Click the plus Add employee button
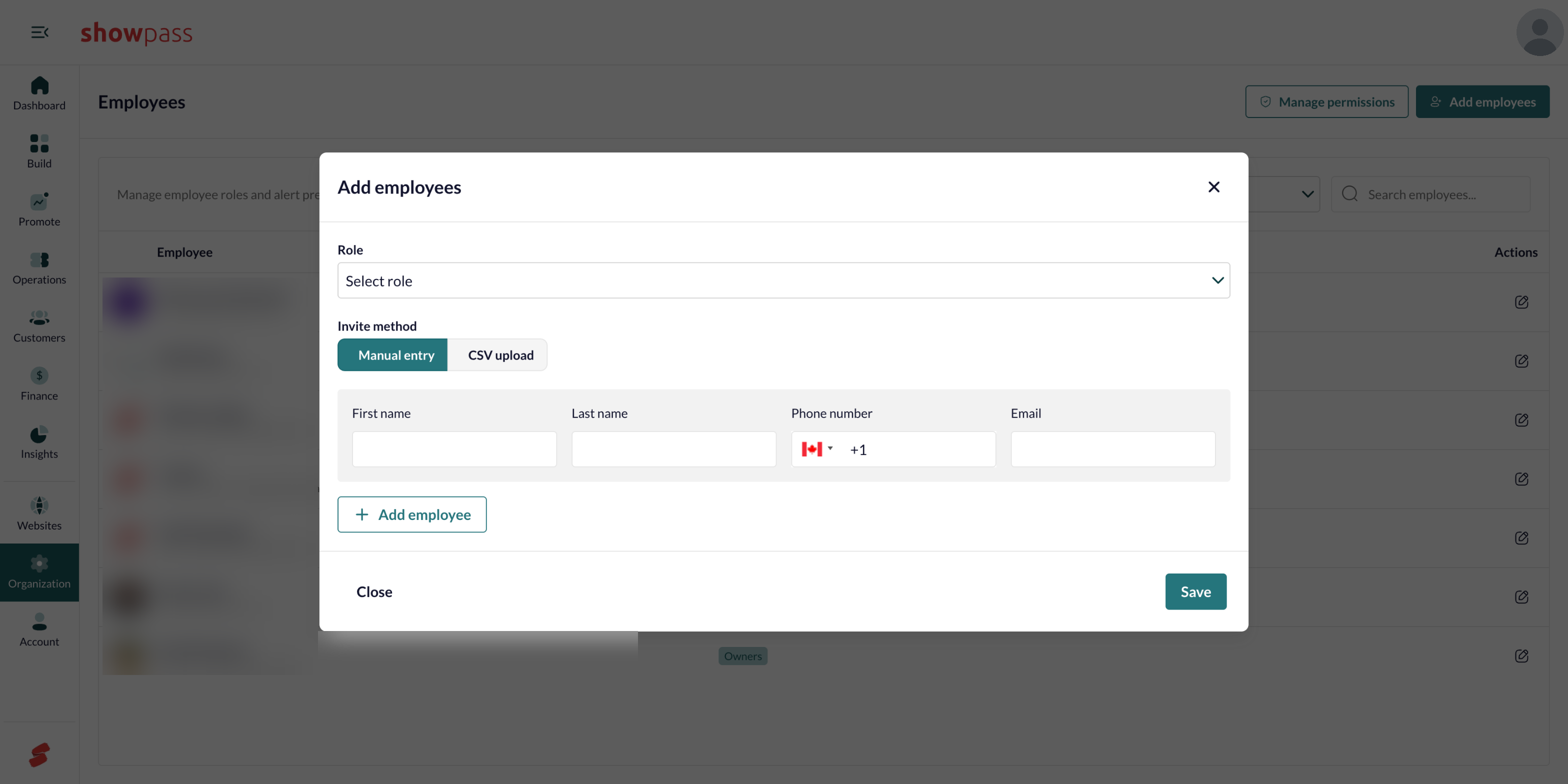This screenshot has width=1568, height=784. tap(412, 514)
